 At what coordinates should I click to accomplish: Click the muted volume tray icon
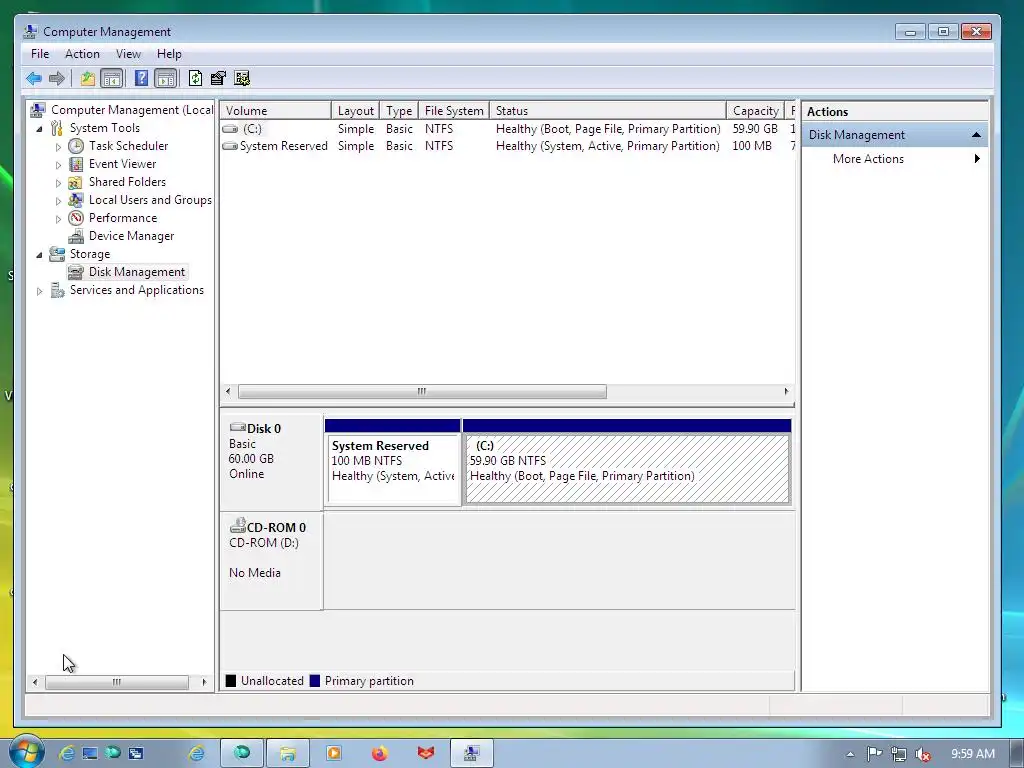(x=923, y=754)
